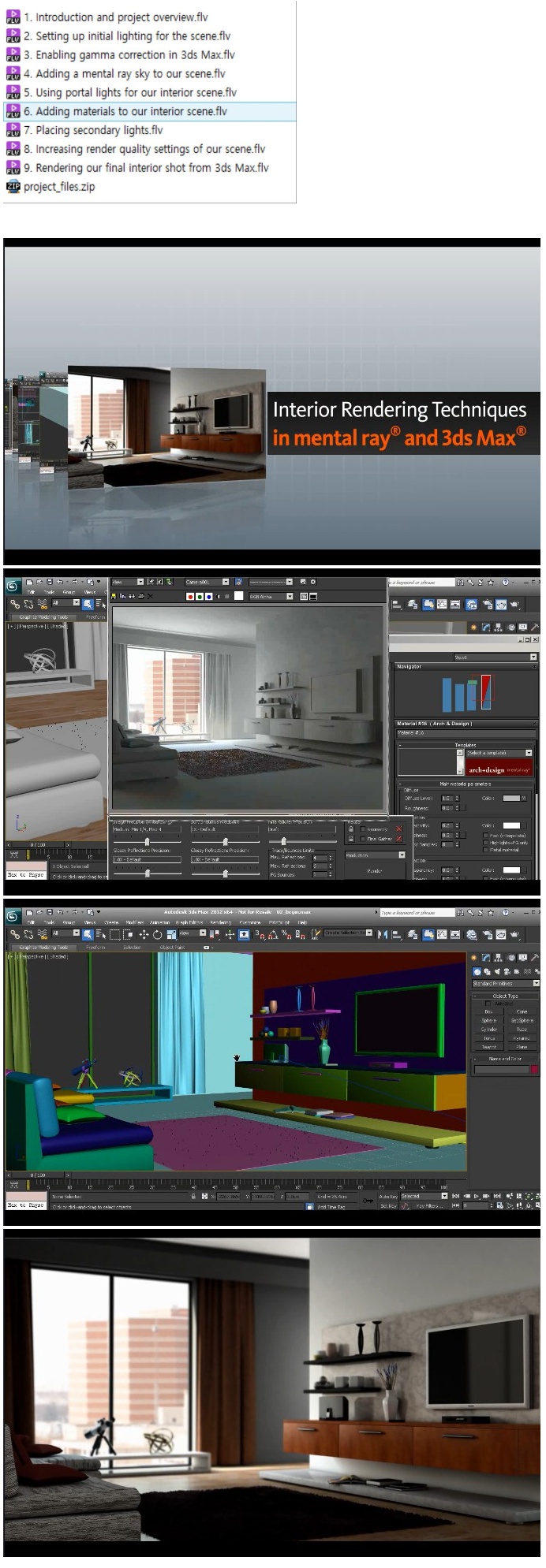Click Set Keys key icon beside Auto Key
This screenshot has width=546, height=1568.
click(x=368, y=1200)
